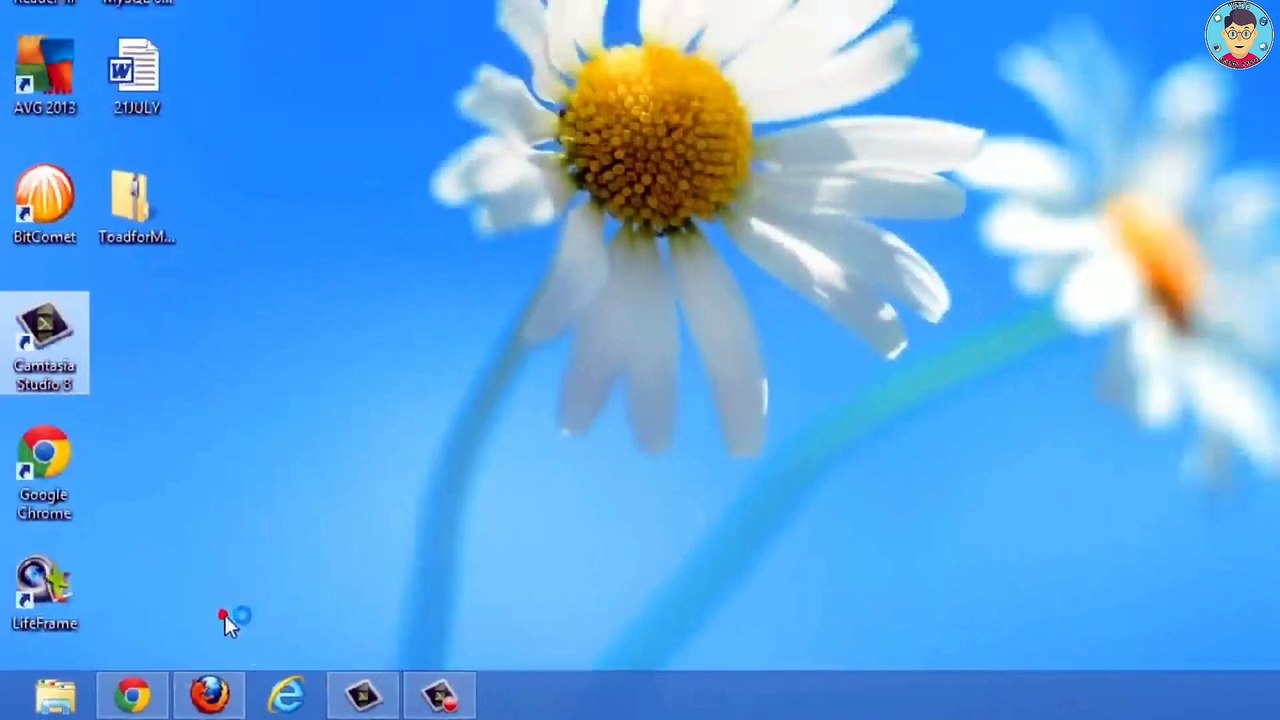The width and height of the screenshot is (1280, 720).
Task: Switch to Firefox in the taskbar
Action: 210,696
